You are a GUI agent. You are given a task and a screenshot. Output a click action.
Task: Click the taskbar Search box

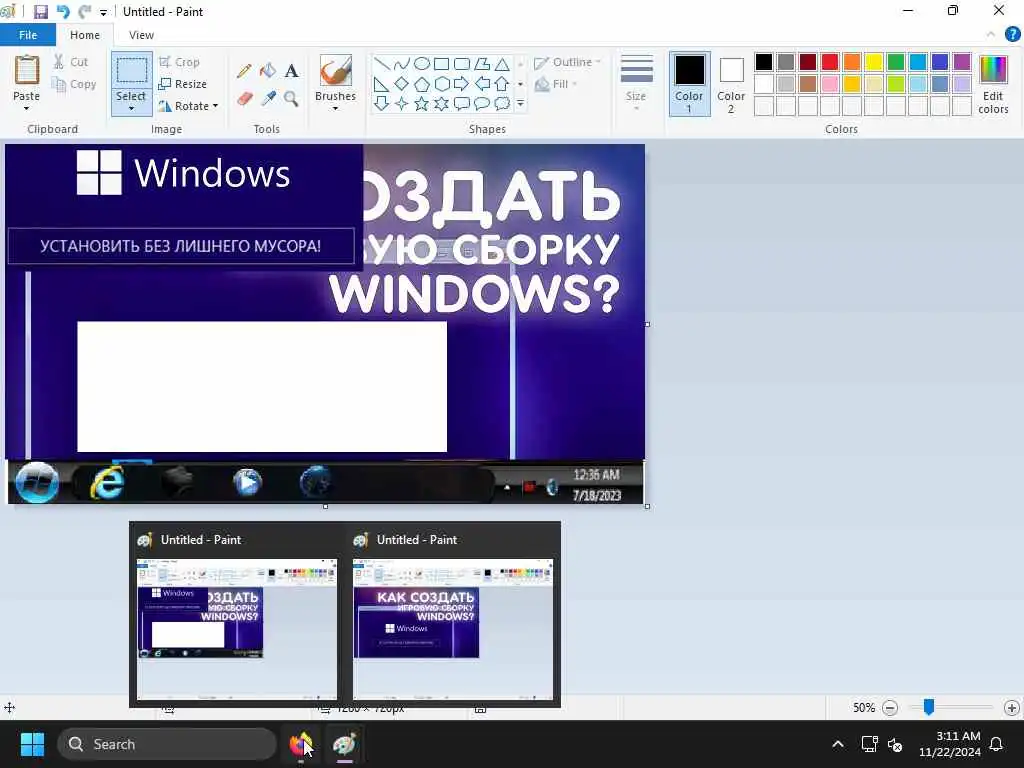pos(167,744)
